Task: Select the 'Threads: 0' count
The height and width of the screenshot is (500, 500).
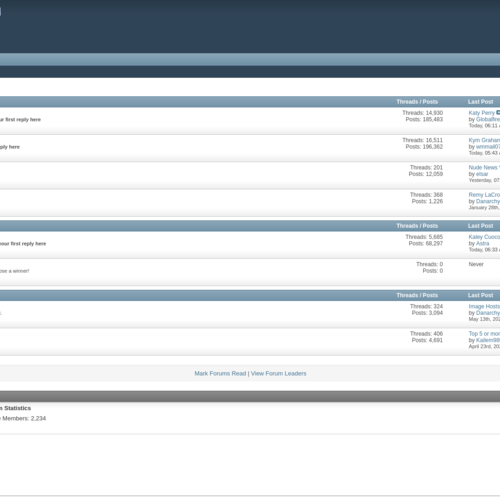Action: (x=429, y=264)
